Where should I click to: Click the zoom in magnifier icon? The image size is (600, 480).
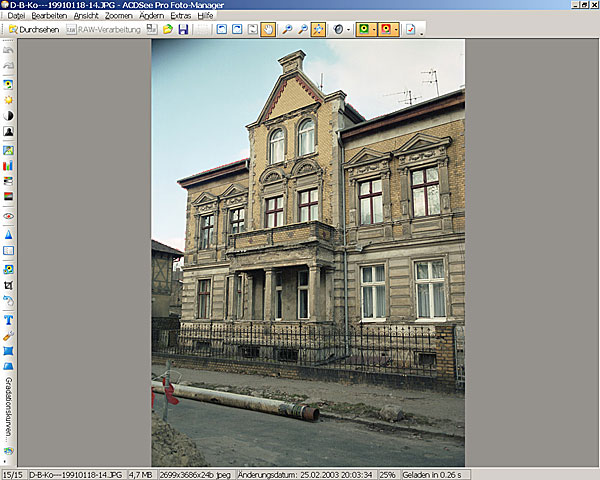286,30
